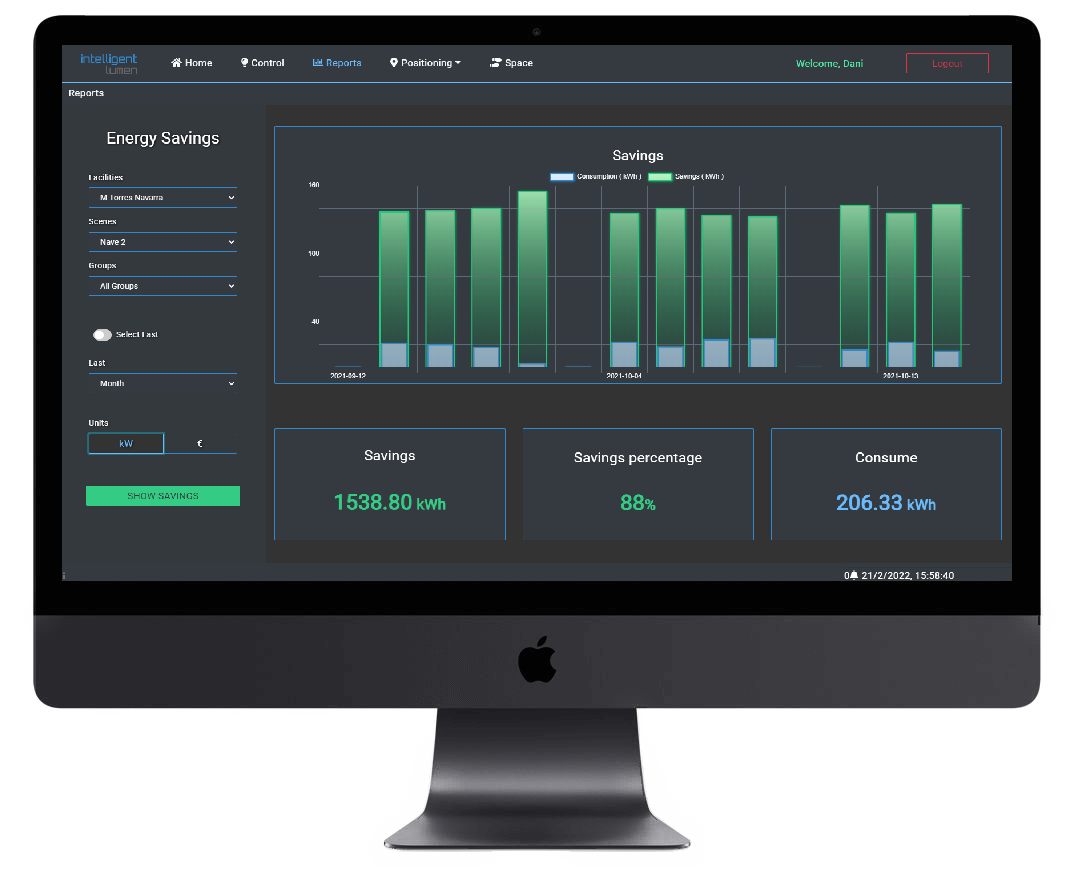Toggle the Select Last switch
This screenshot has width=1065, height=871.
(x=103, y=334)
